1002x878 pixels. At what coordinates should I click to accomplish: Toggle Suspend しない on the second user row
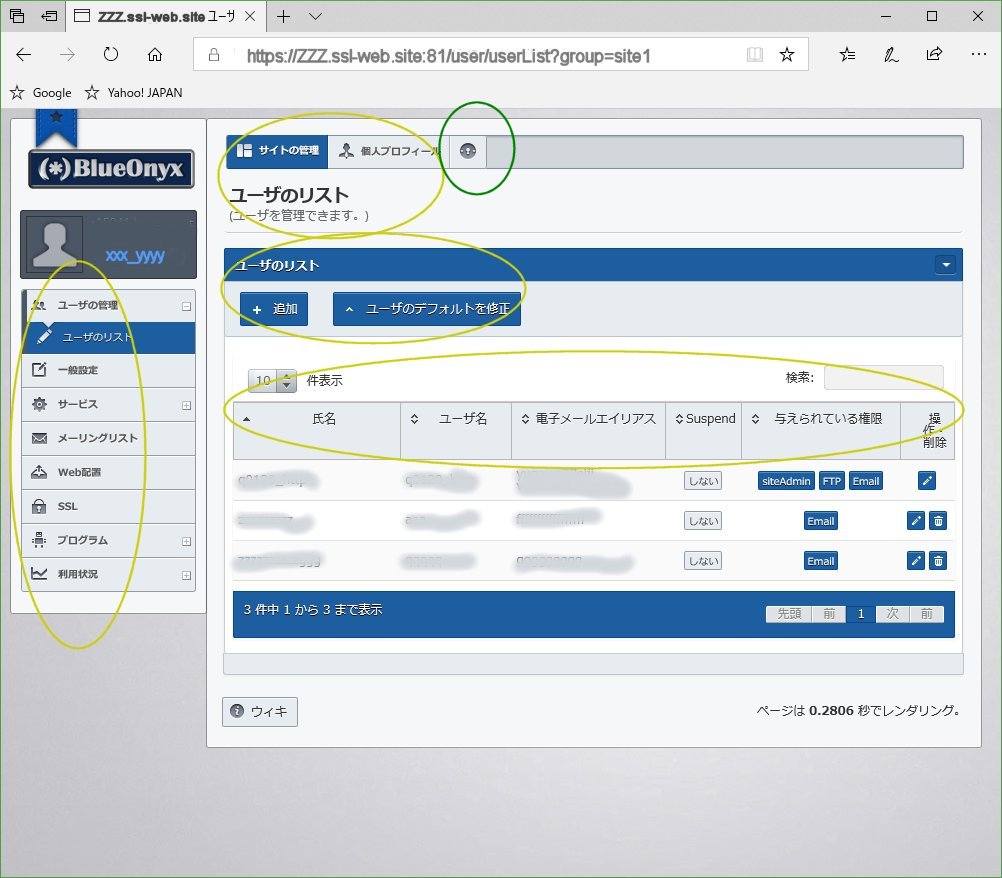coord(702,520)
